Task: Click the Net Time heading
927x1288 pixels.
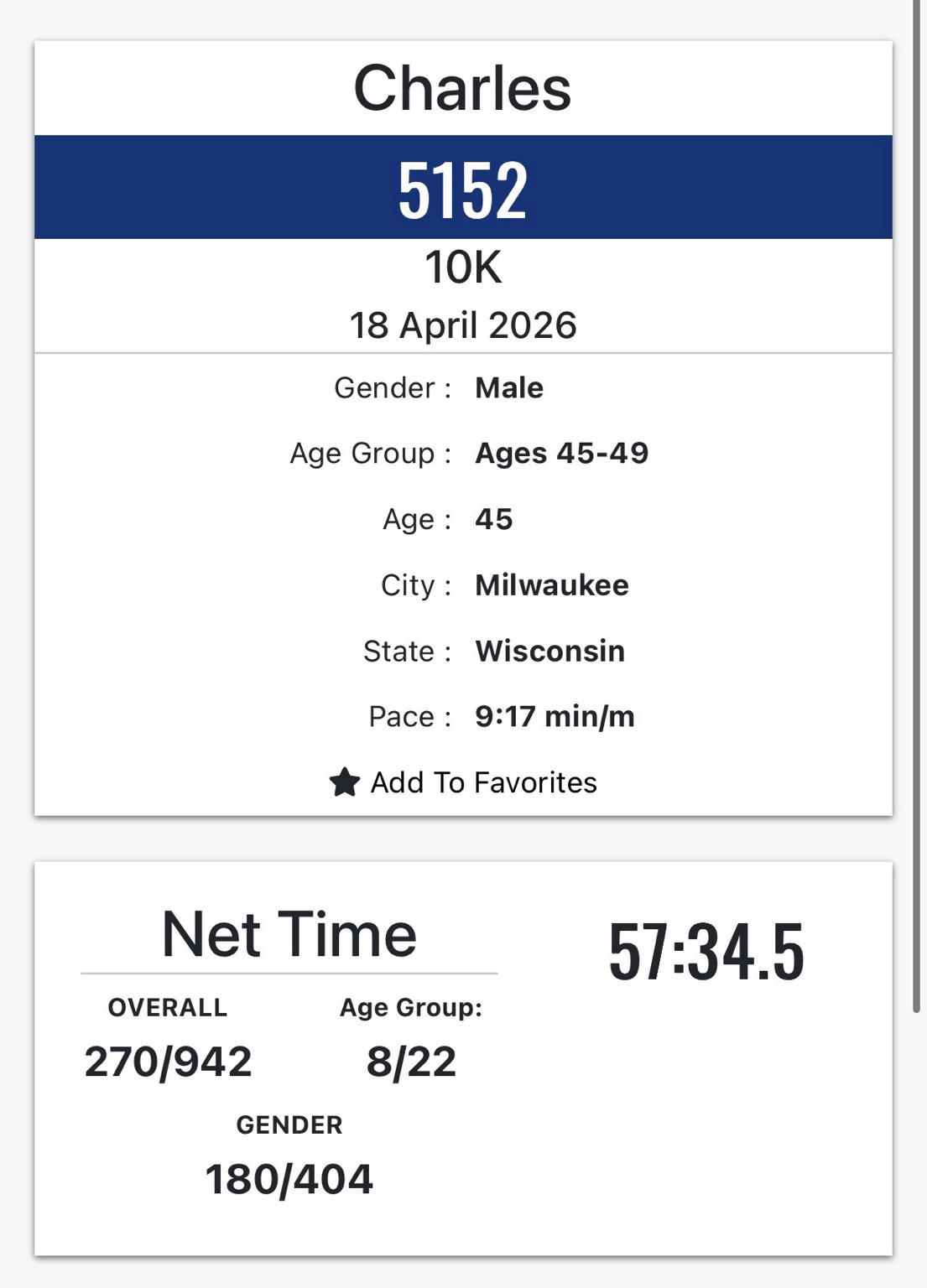Action: click(289, 934)
